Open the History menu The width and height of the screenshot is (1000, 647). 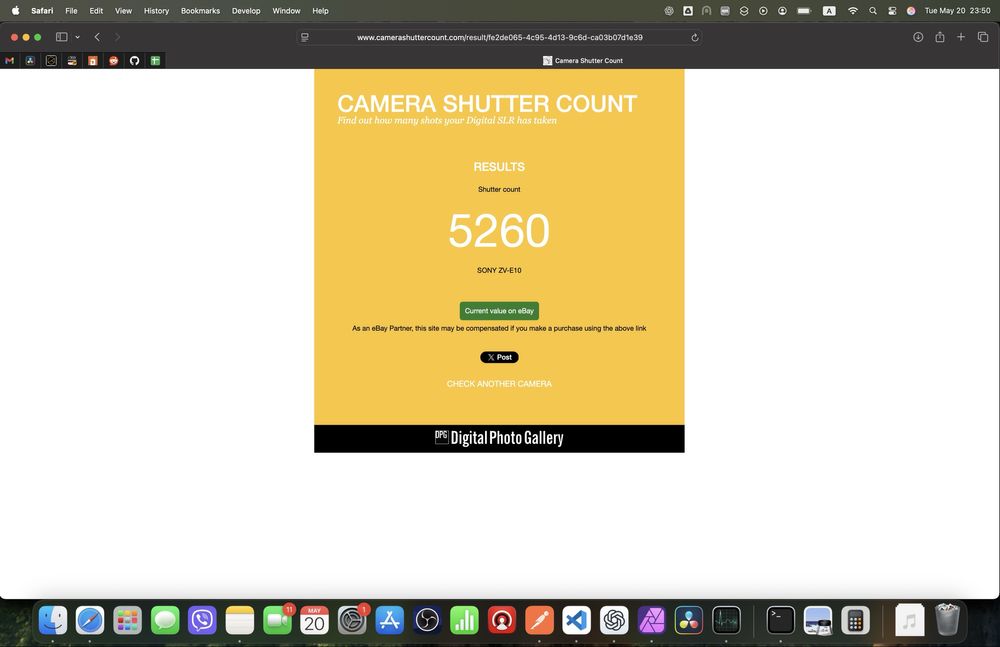pyautogui.click(x=156, y=11)
